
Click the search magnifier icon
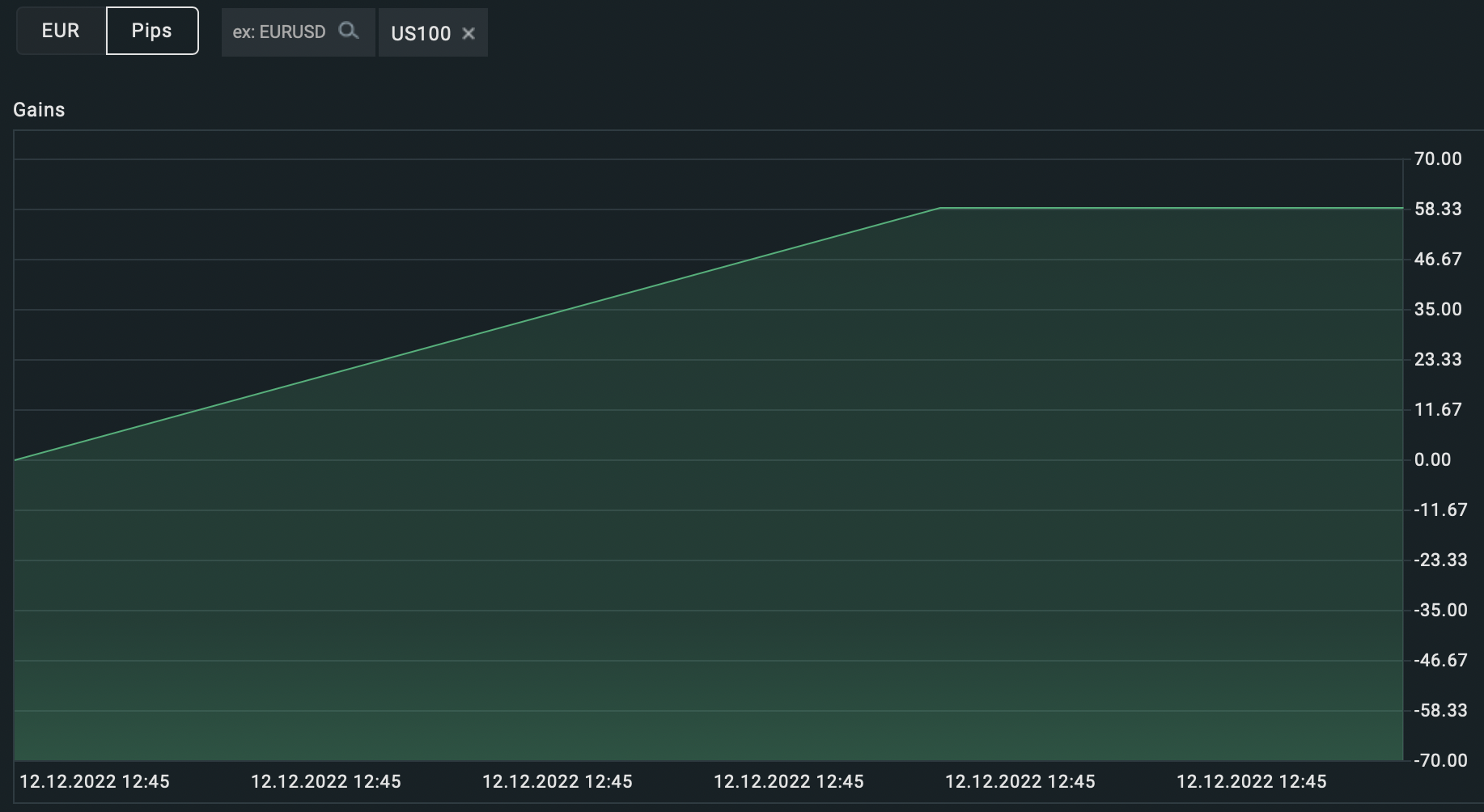click(349, 32)
